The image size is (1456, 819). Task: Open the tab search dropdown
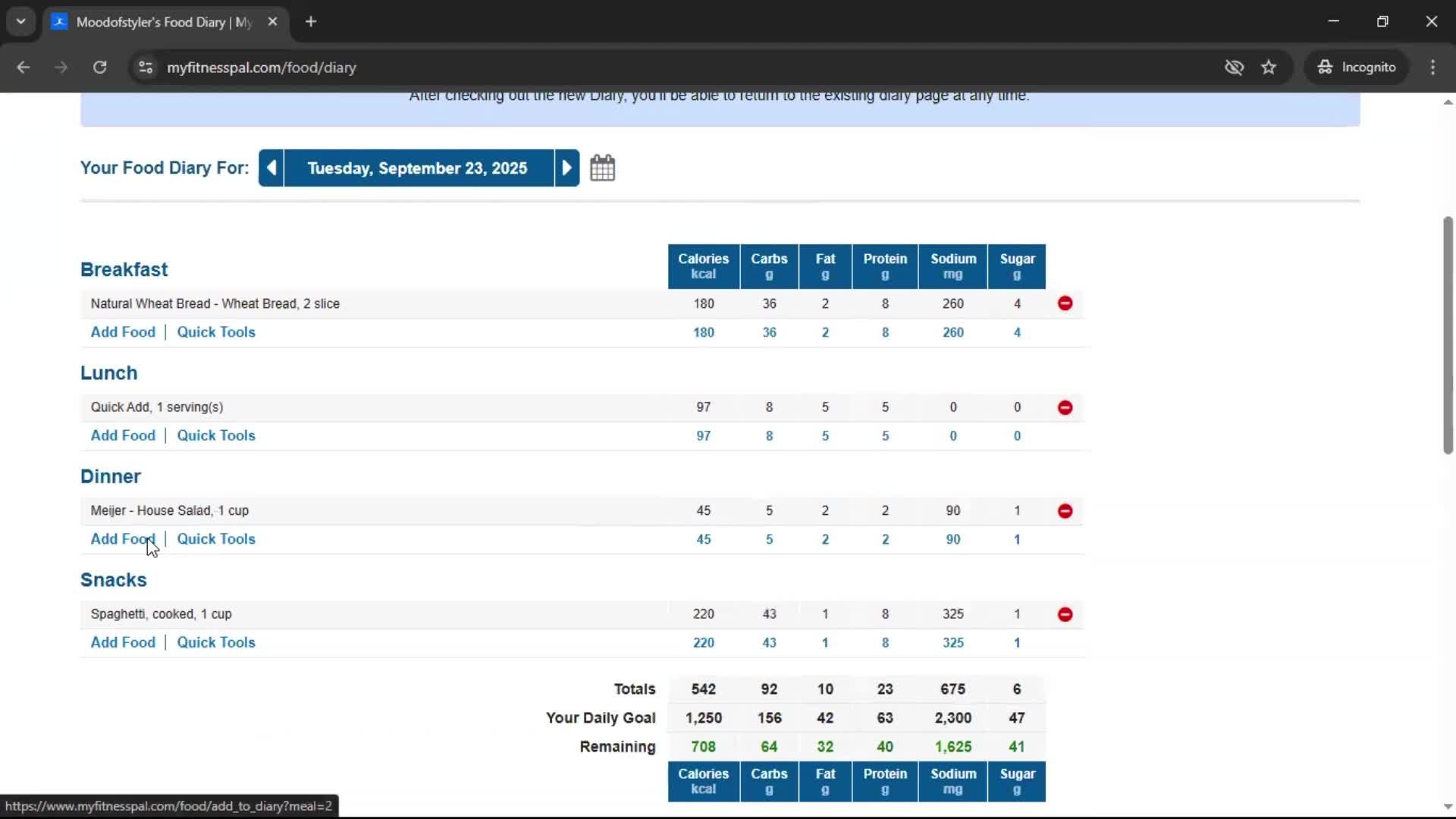[x=20, y=21]
